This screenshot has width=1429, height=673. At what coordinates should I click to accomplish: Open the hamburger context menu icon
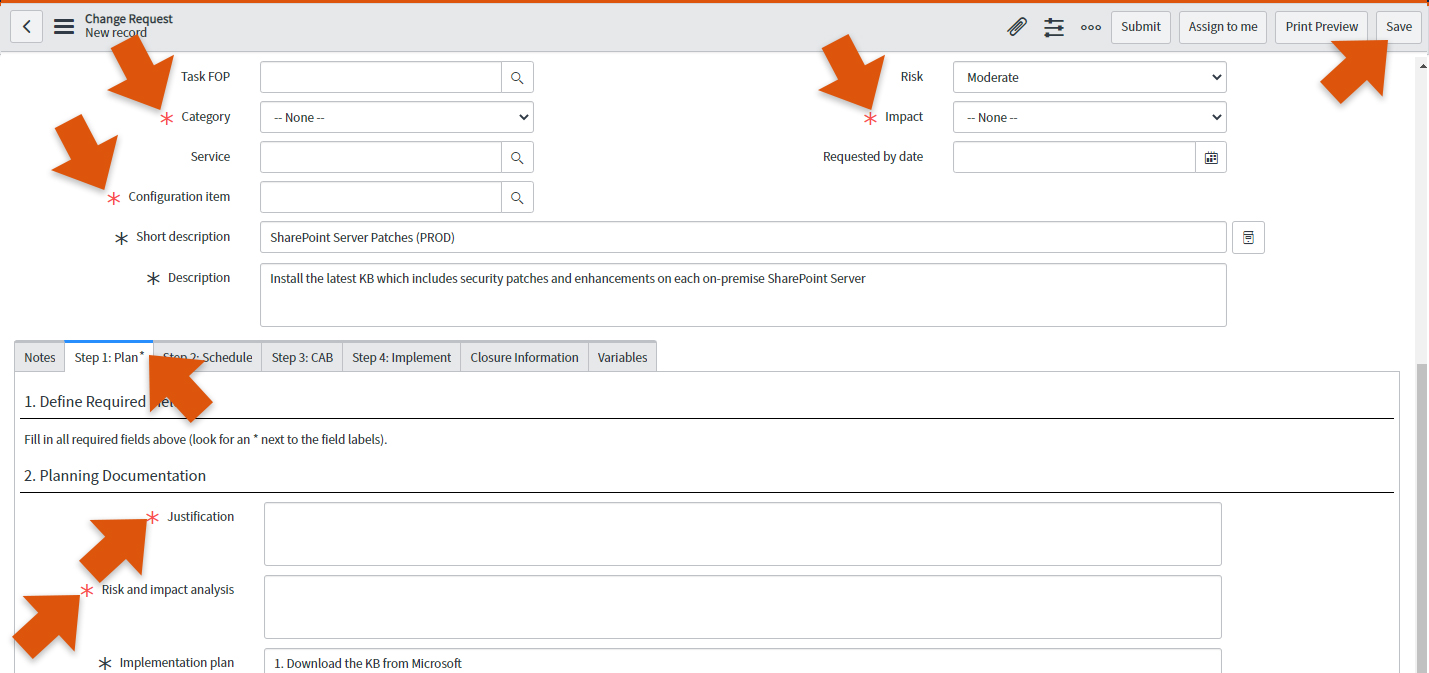click(64, 27)
